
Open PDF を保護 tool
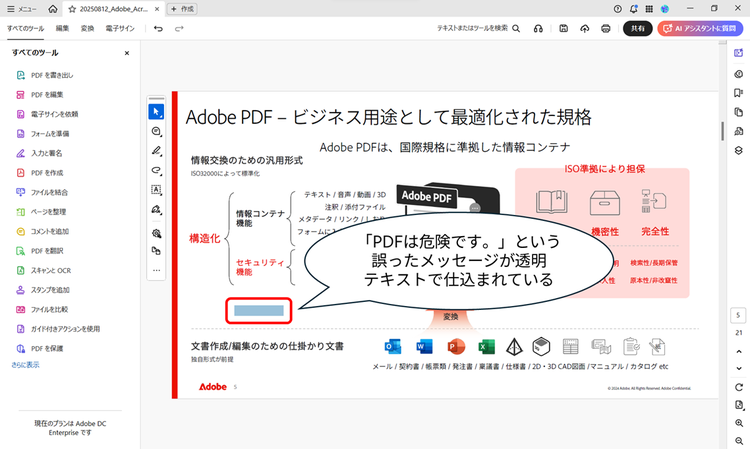click(x=40, y=349)
